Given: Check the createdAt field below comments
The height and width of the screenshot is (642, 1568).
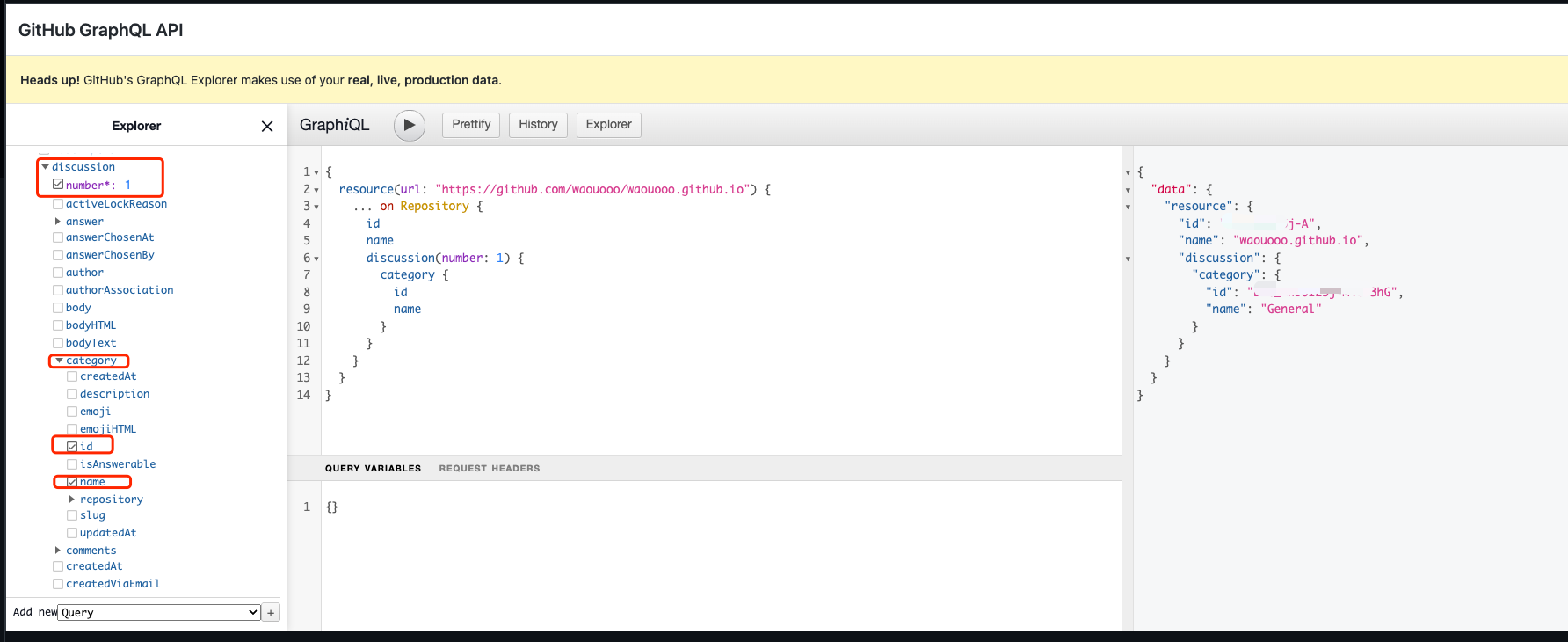Looking at the screenshot, I should click(58, 566).
